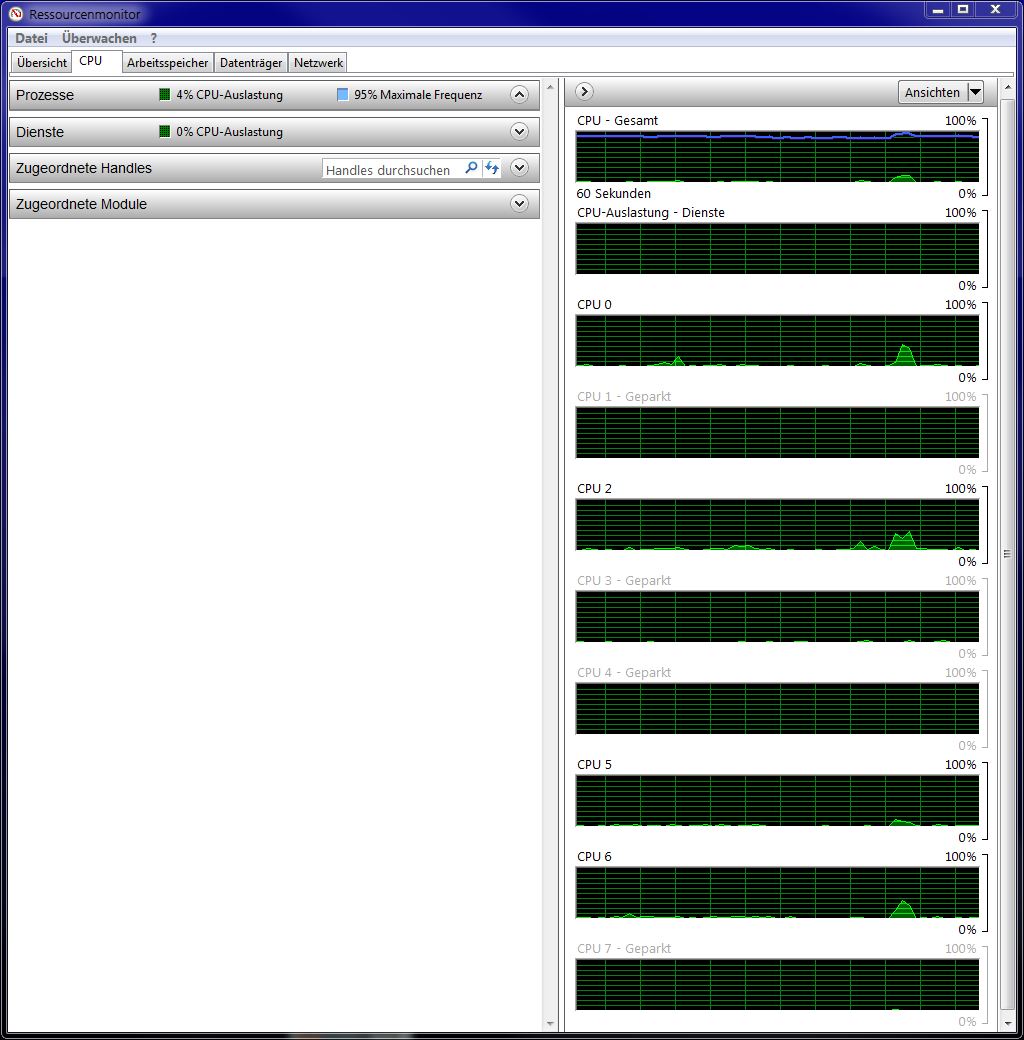Switch to the Netzwerk tab

[318, 62]
